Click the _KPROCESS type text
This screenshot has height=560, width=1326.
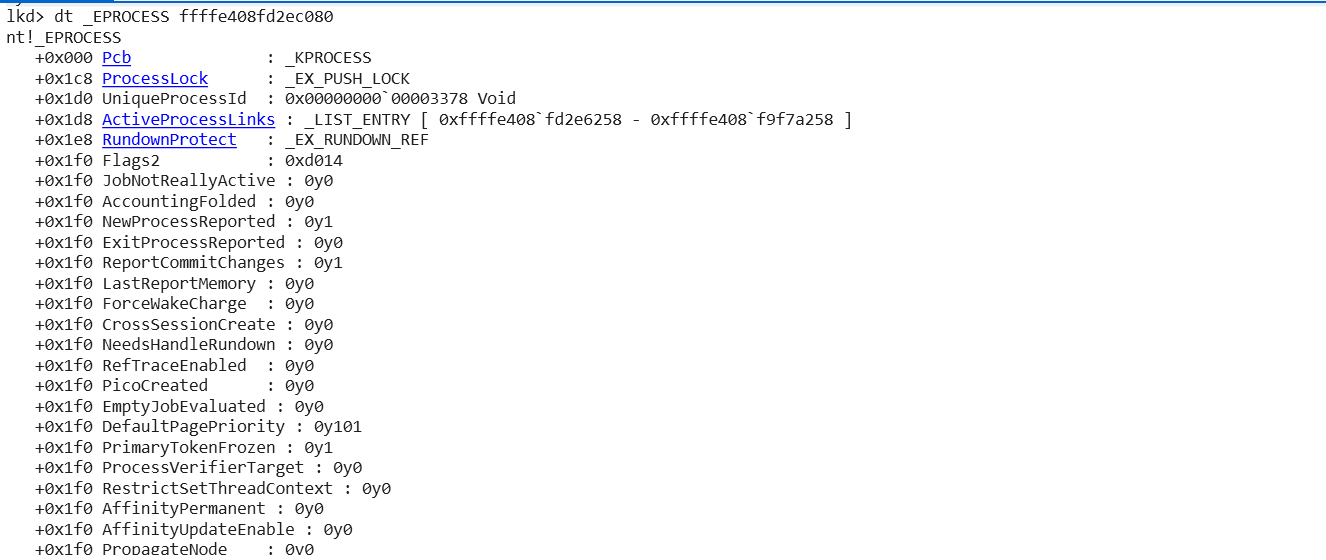(328, 58)
